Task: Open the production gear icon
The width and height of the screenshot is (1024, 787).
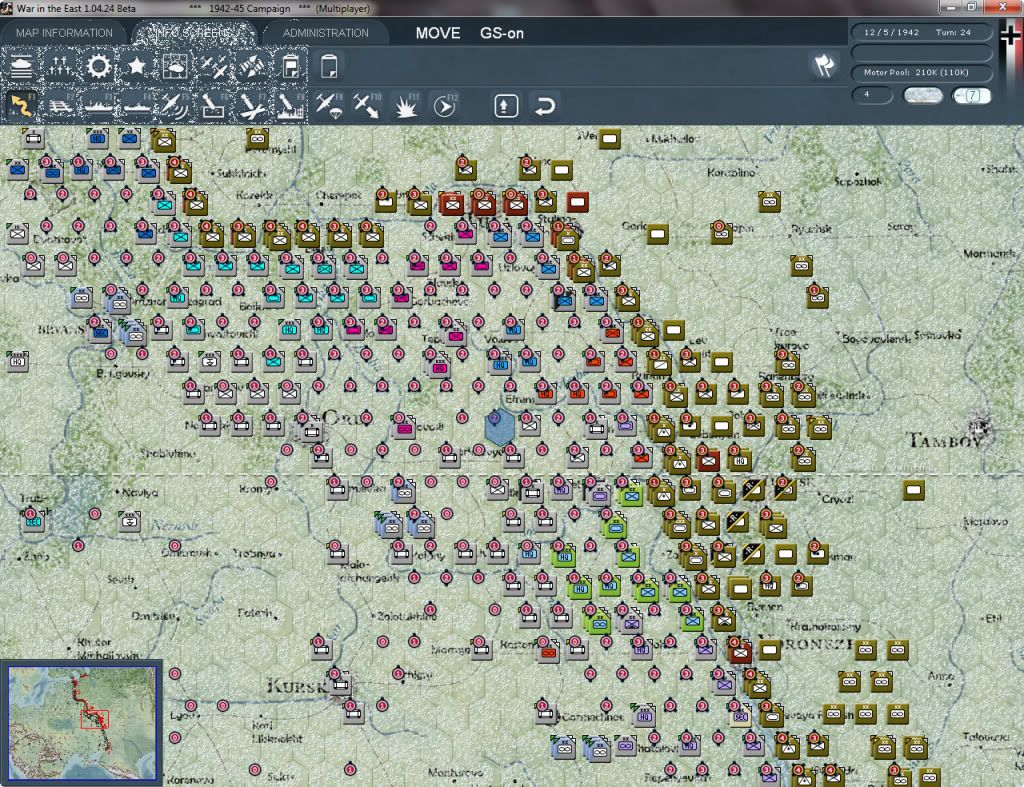Action: pos(99,67)
